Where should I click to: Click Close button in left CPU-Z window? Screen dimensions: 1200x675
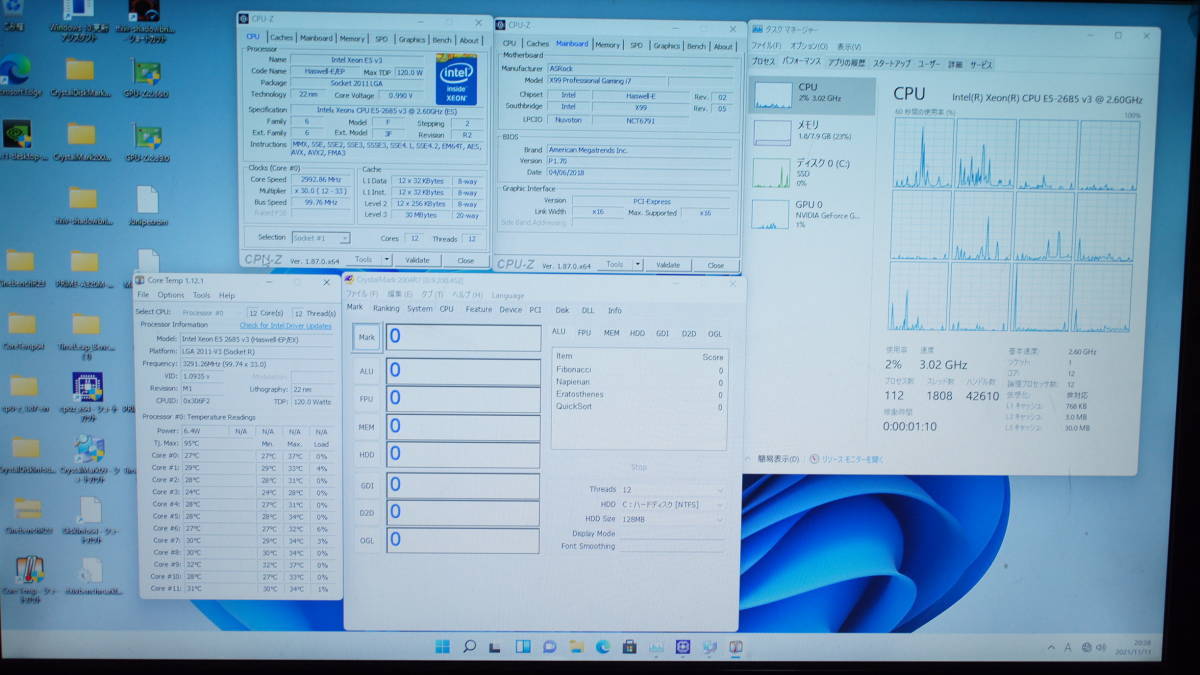click(x=466, y=260)
